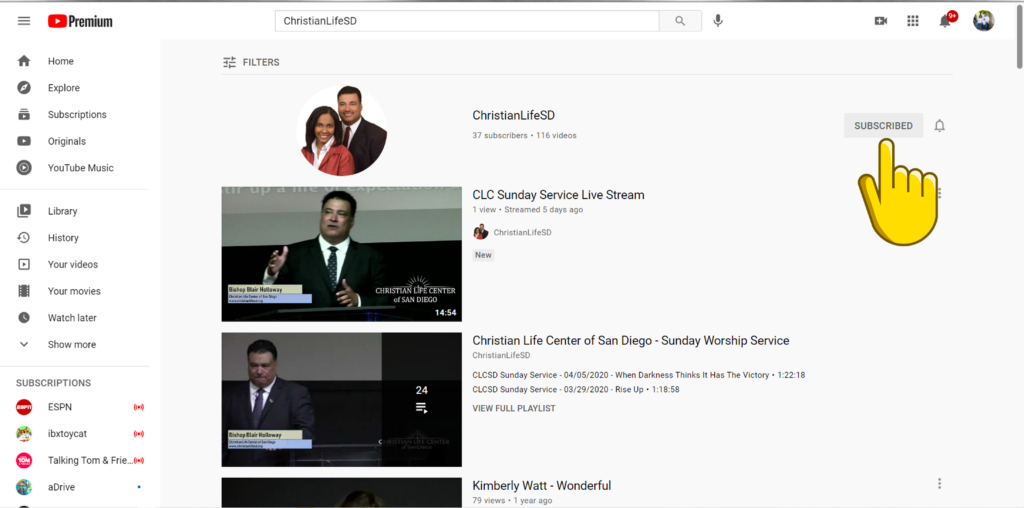Open more options for Kimberly Watt video

[x=940, y=484]
